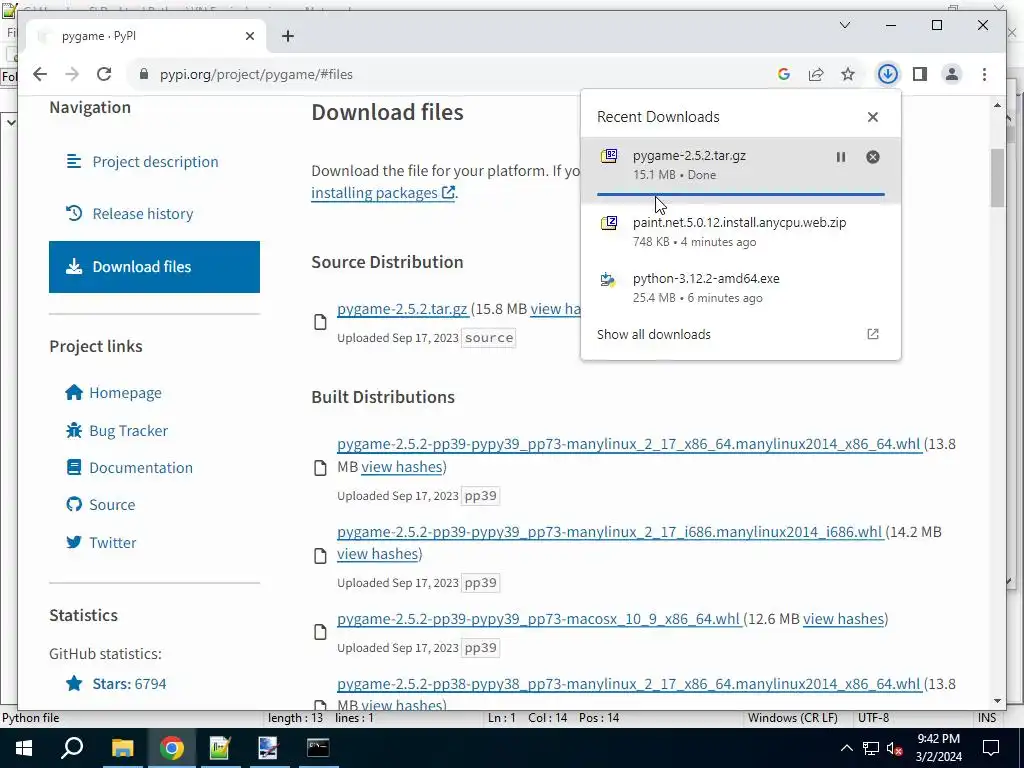Viewport: 1024px width, 768px height.
Task: Open the Chrome profile avatar
Action: (x=952, y=74)
